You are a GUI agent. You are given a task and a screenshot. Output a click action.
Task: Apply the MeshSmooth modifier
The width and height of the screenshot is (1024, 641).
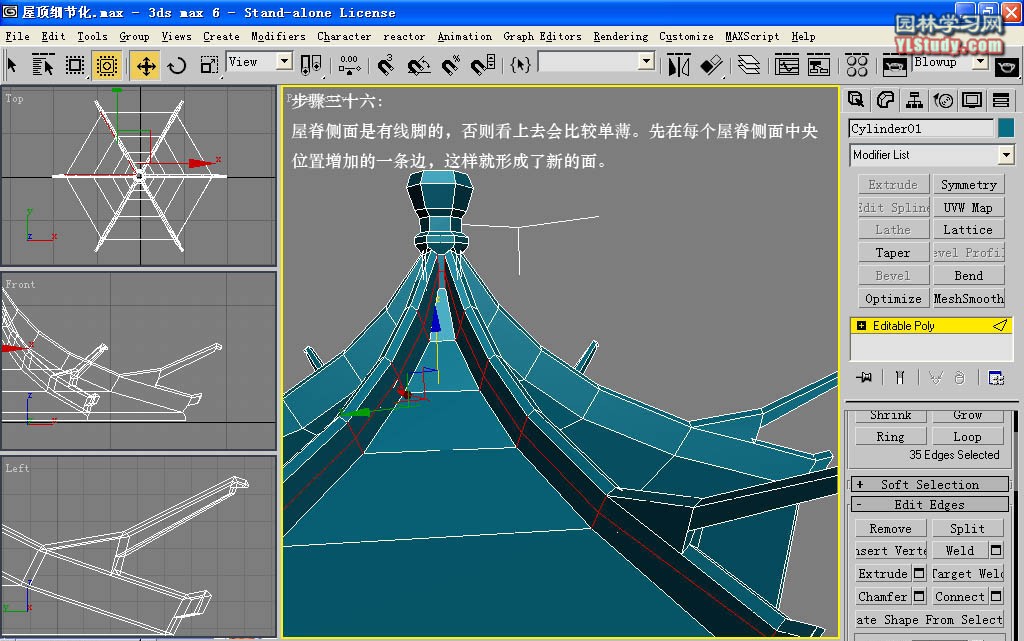tap(968, 298)
